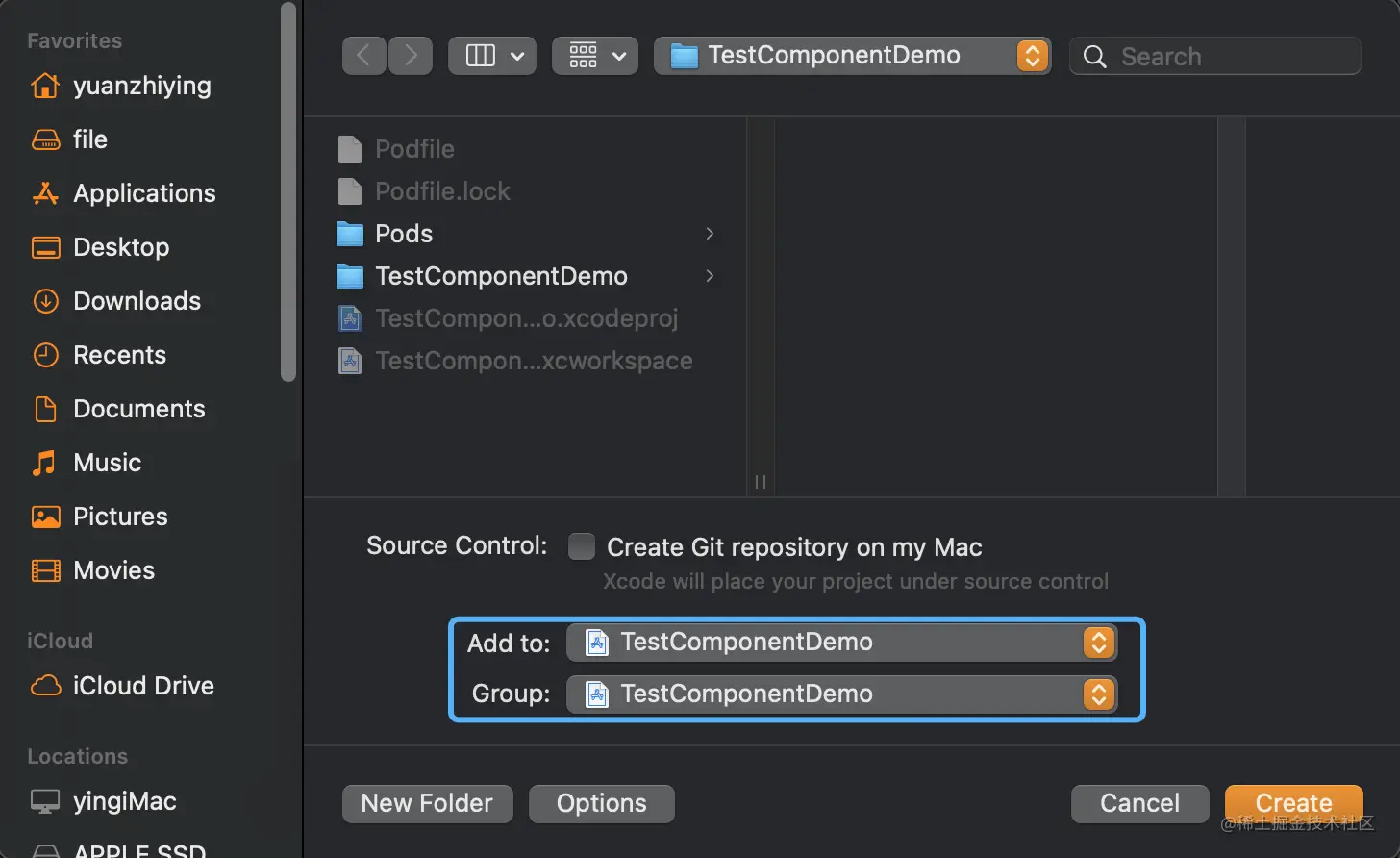1400x858 pixels.
Task: Select Desktop in Favorites sidebar
Action: (x=121, y=247)
